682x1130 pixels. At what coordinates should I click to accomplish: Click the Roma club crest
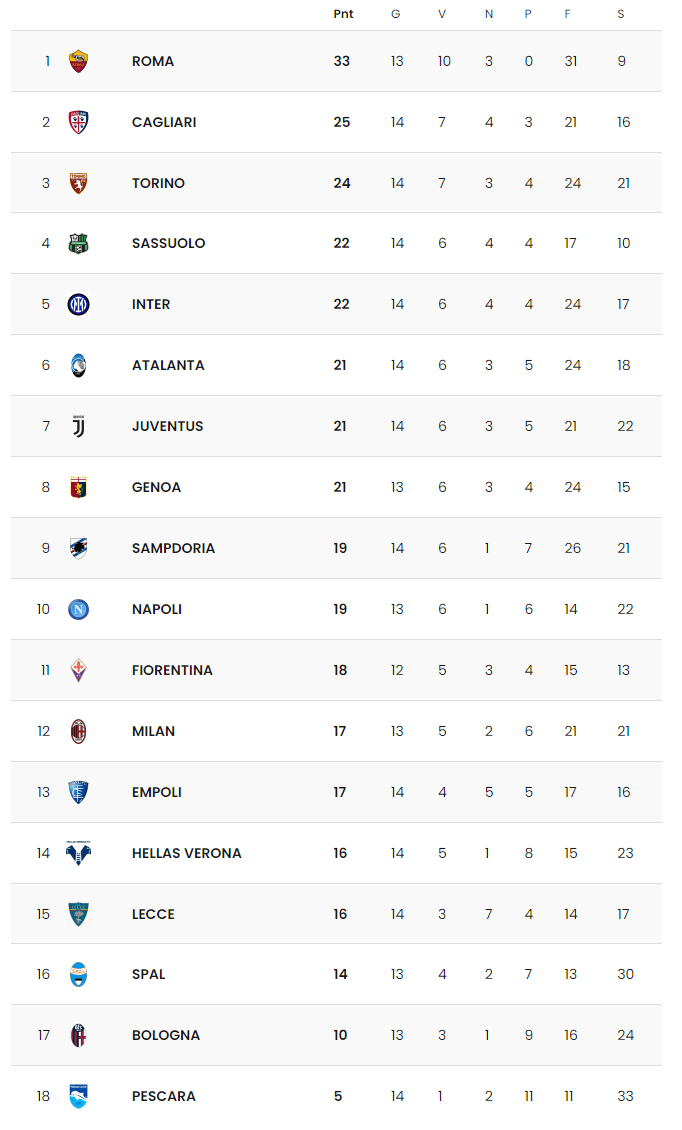(79, 61)
